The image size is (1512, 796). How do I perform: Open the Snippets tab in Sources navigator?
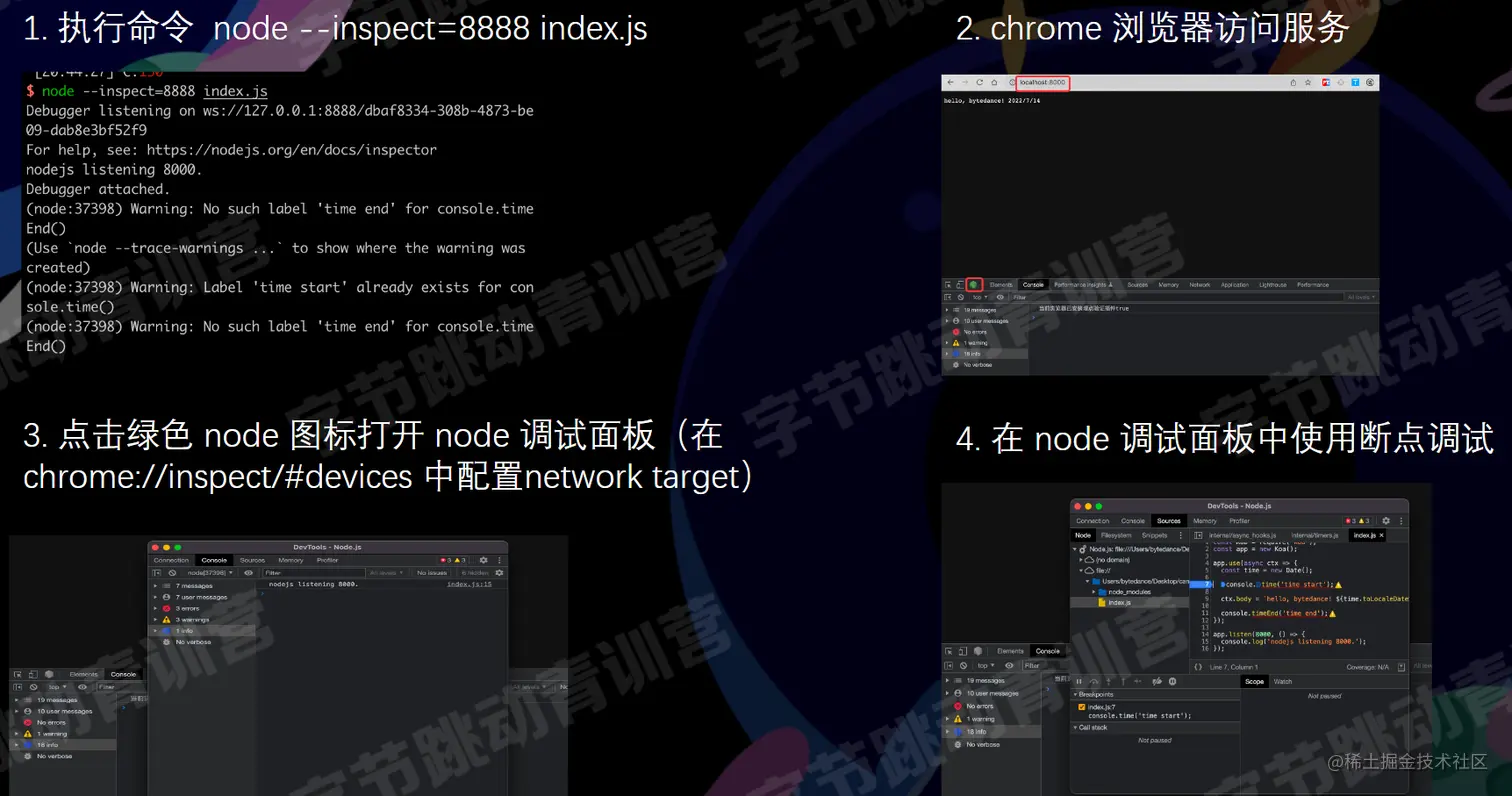pyautogui.click(x=1155, y=535)
